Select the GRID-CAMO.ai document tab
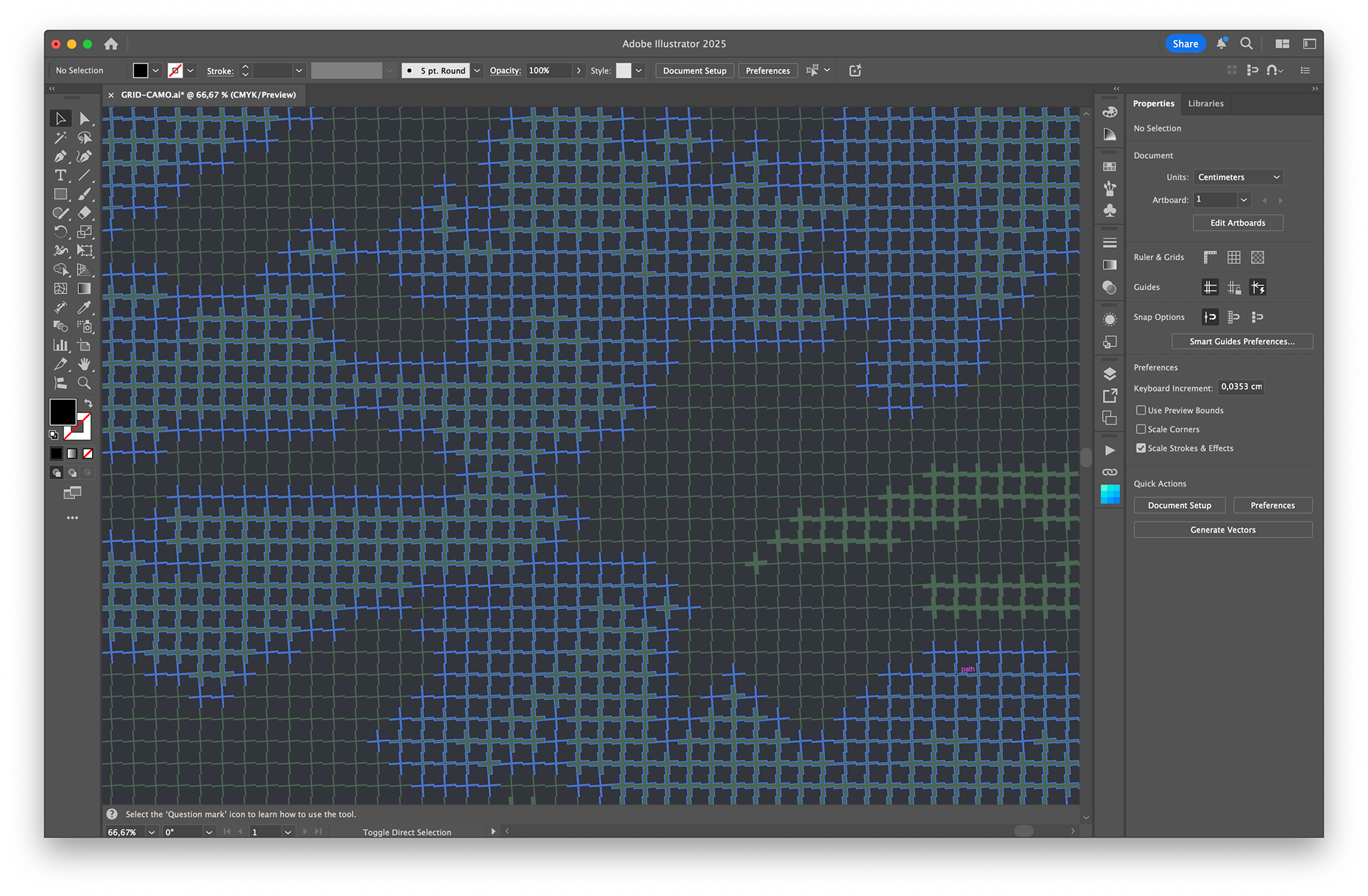Screen dimensions: 1368x896 pos(207,95)
